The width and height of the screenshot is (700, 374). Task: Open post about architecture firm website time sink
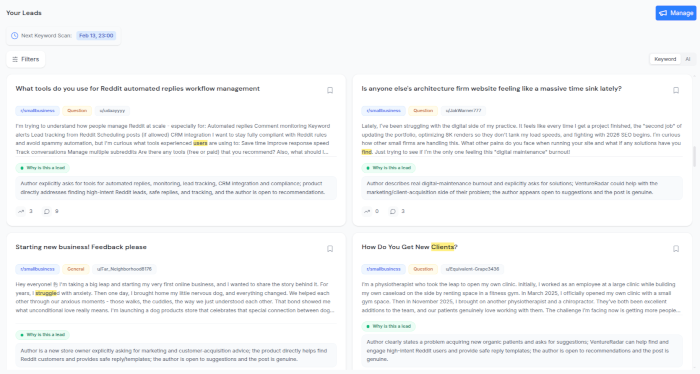[x=492, y=88]
